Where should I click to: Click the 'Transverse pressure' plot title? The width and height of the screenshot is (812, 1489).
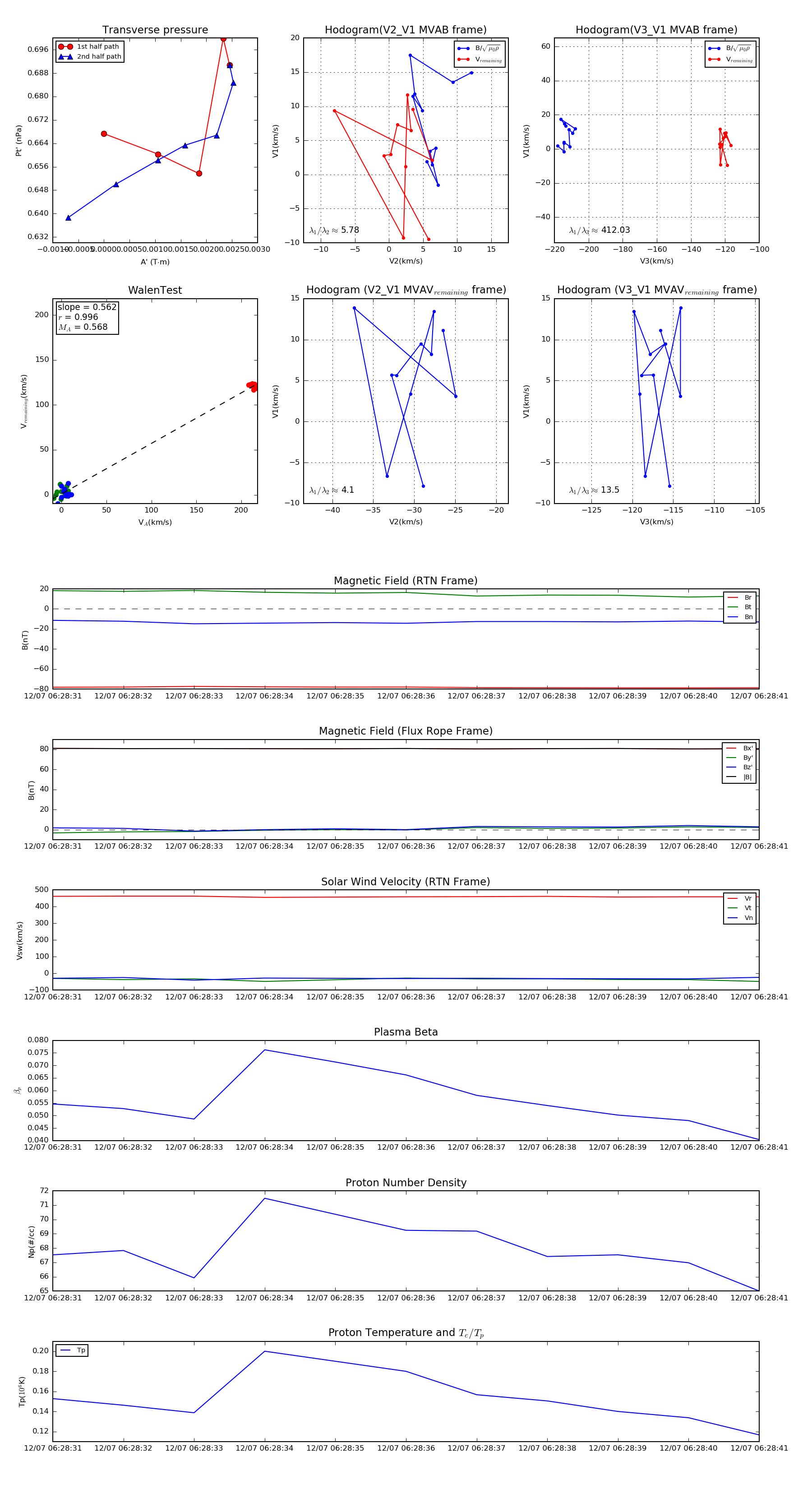point(155,30)
